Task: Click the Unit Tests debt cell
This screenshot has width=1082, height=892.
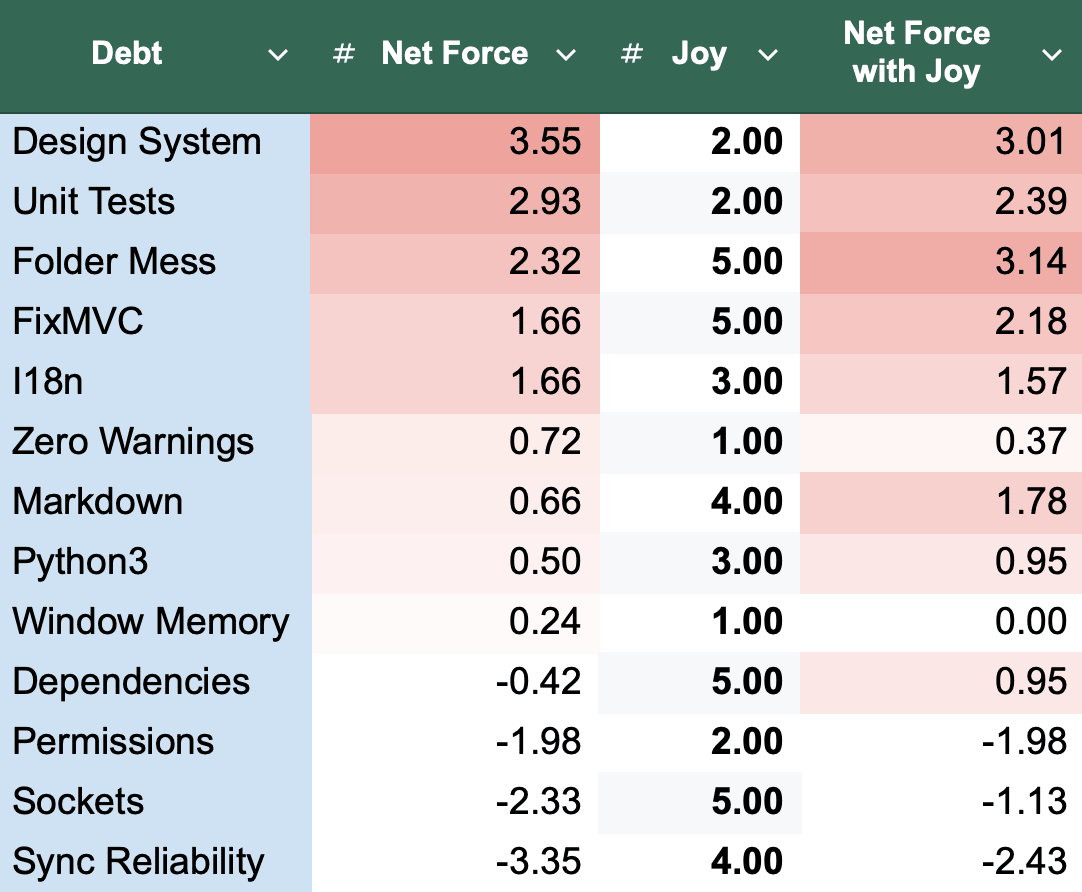Action: (94, 202)
